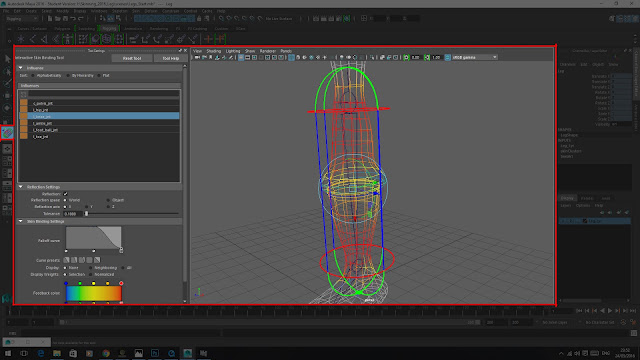This screenshot has width=640, height=360.
Task: Open the Rigging menu set dropdown
Action: point(22,19)
